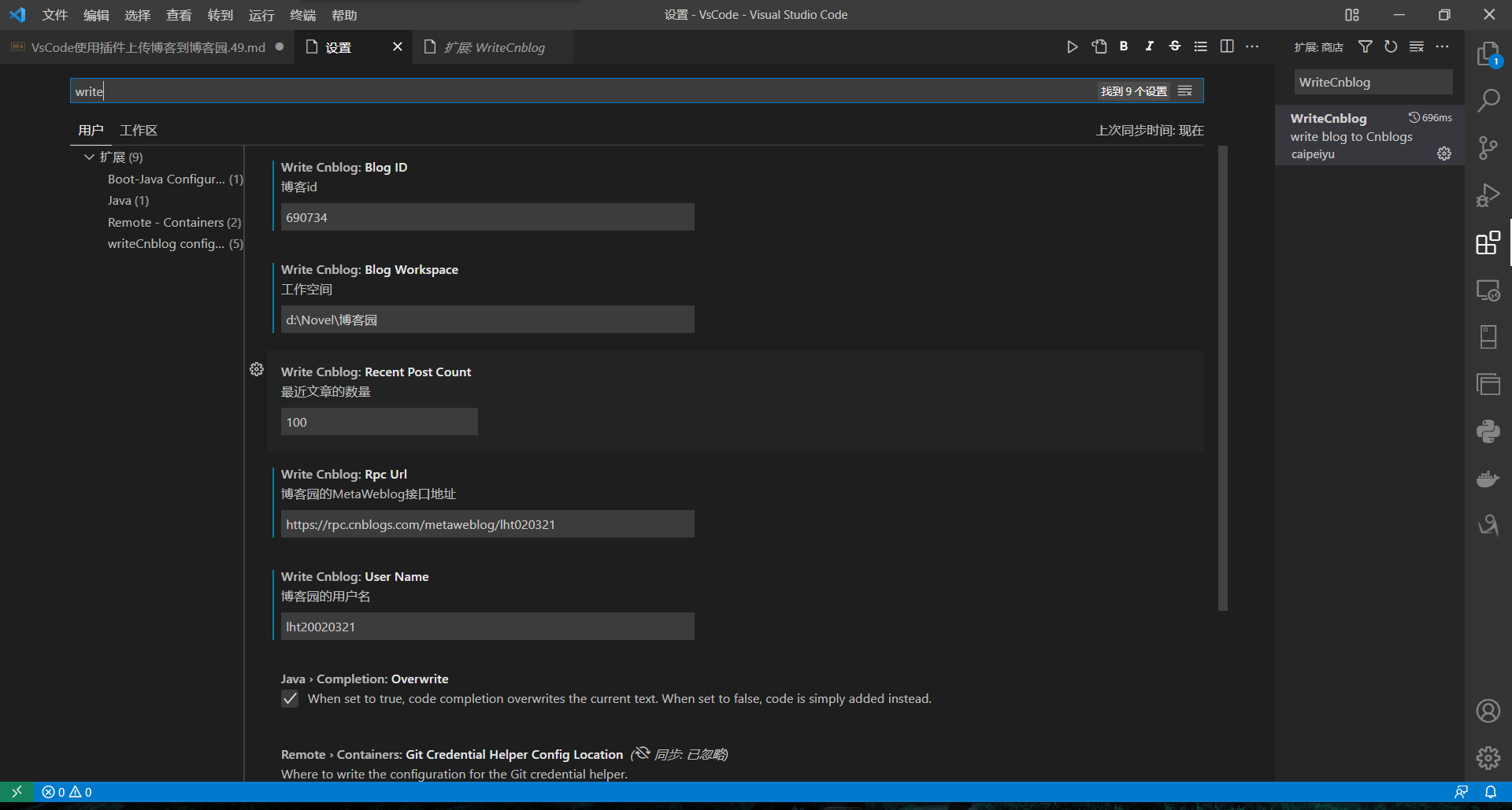Open the 运行 menu

tap(261, 15)
